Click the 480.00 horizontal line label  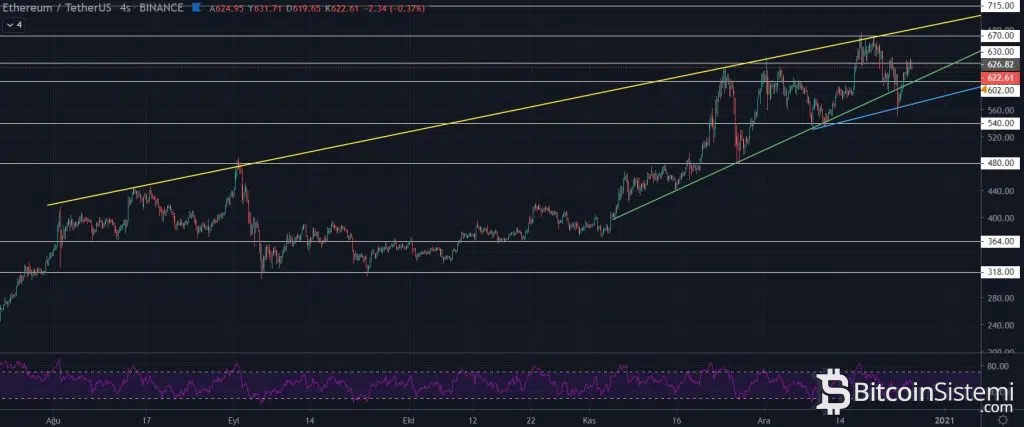(x=1000, y=163)
